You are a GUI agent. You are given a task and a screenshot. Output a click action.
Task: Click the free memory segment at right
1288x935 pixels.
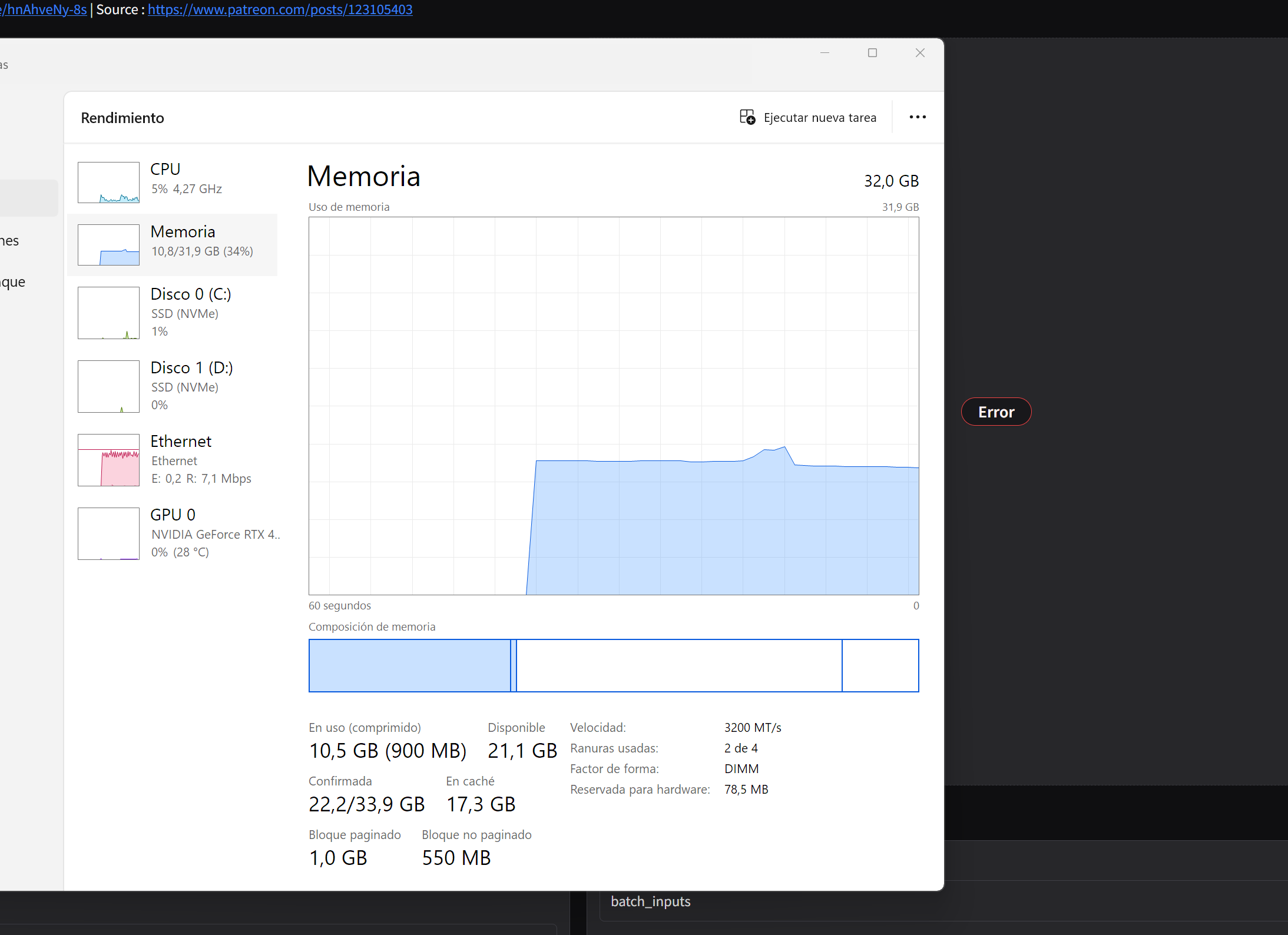[880, 665]
